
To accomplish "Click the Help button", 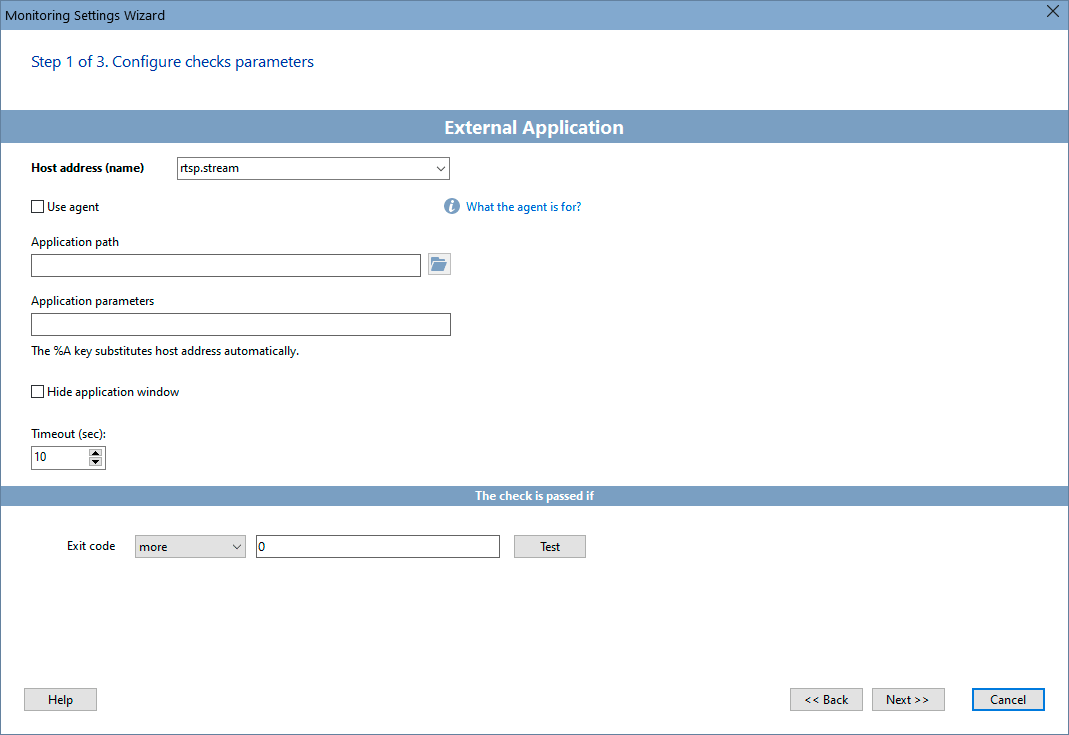I will click(60, 699).
